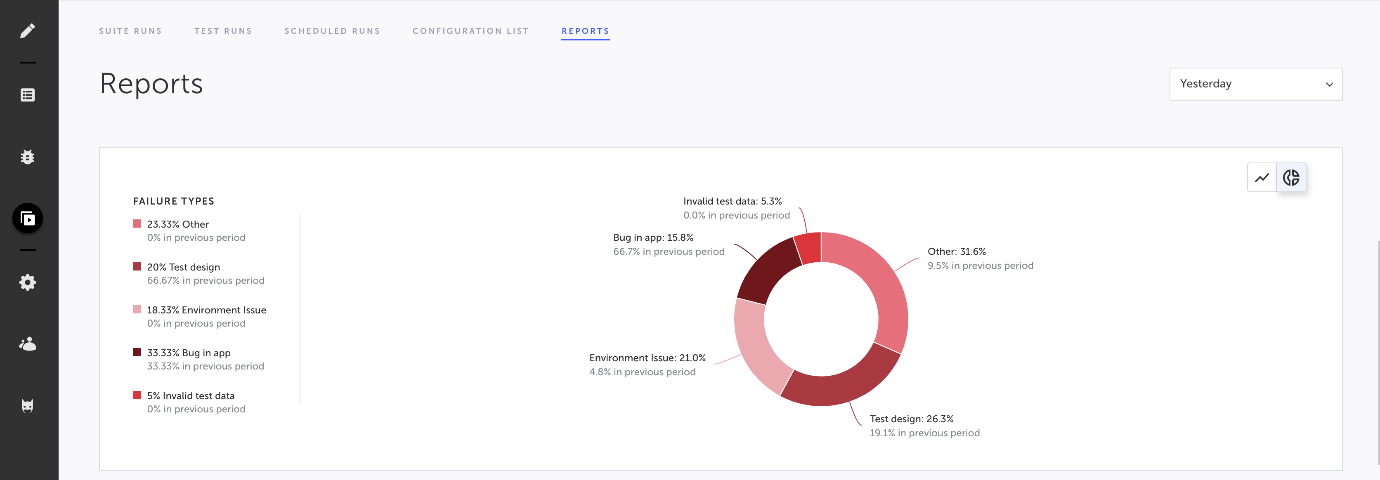Screen dimensions: 1380x480
Task: Open the Configuration List tab
Action: (470, 31)
